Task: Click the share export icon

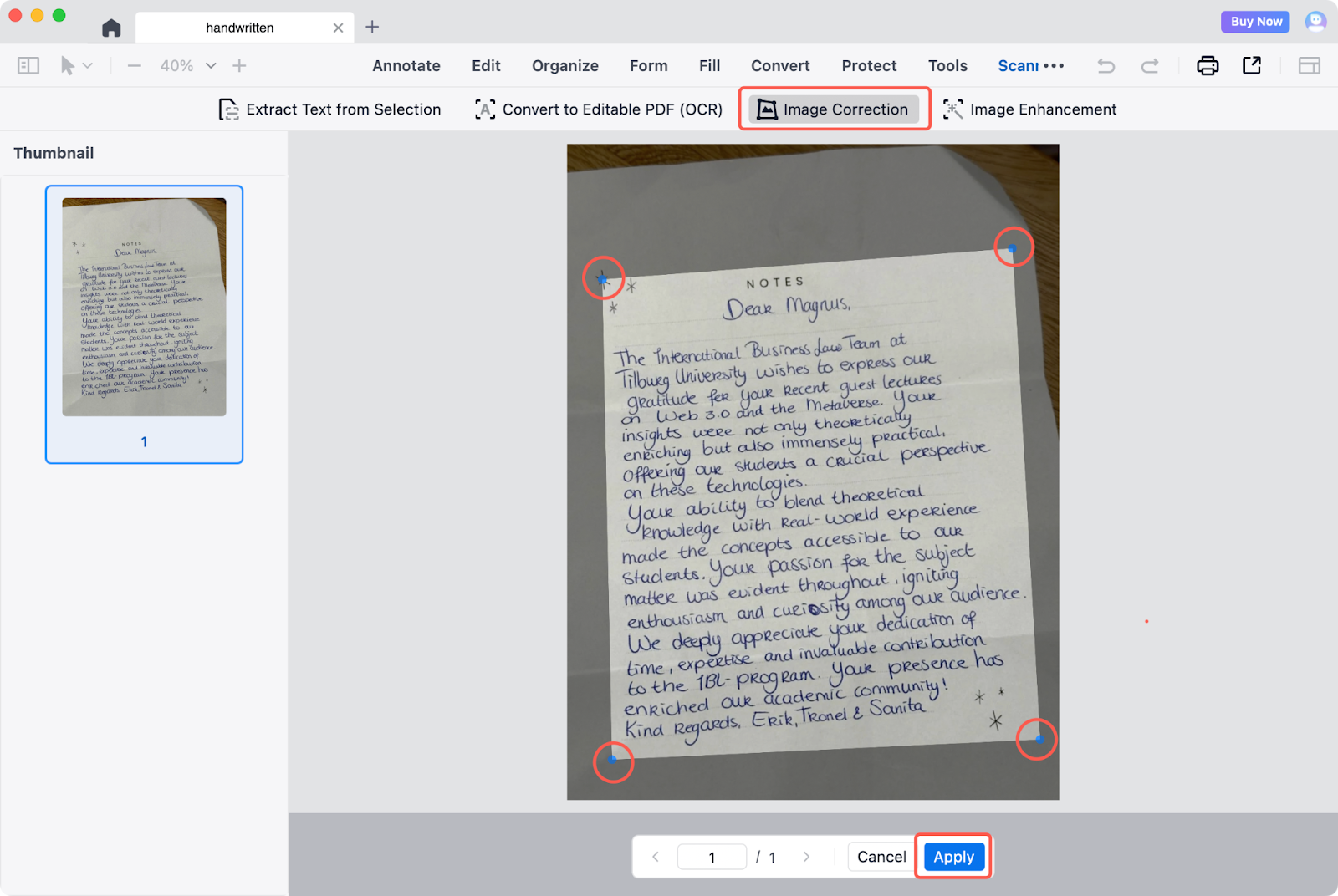Action: tap(1251, 65)
